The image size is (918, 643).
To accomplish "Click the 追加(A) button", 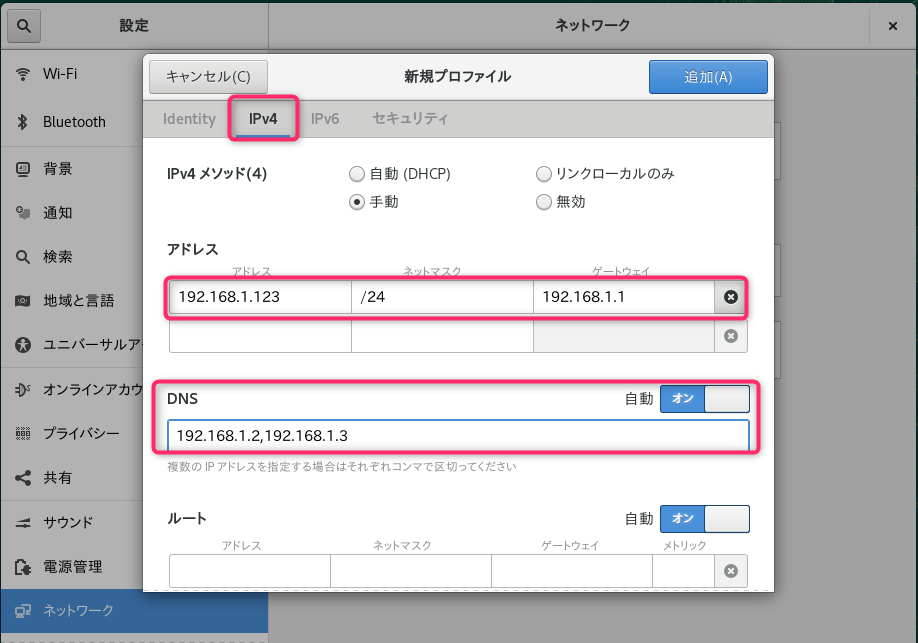I will click(708, 77).
